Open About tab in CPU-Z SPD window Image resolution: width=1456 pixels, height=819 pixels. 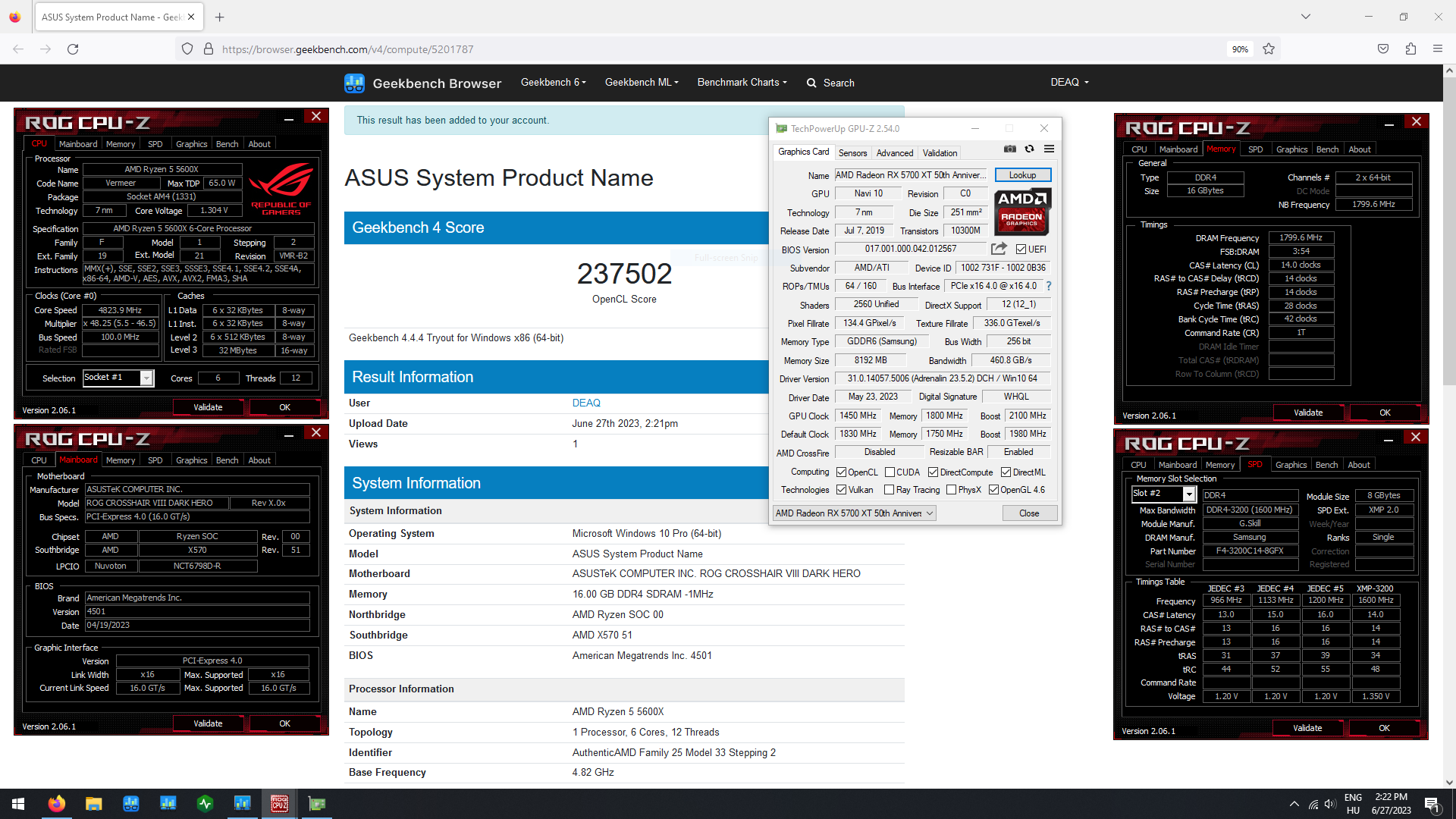pos(1358,465)
